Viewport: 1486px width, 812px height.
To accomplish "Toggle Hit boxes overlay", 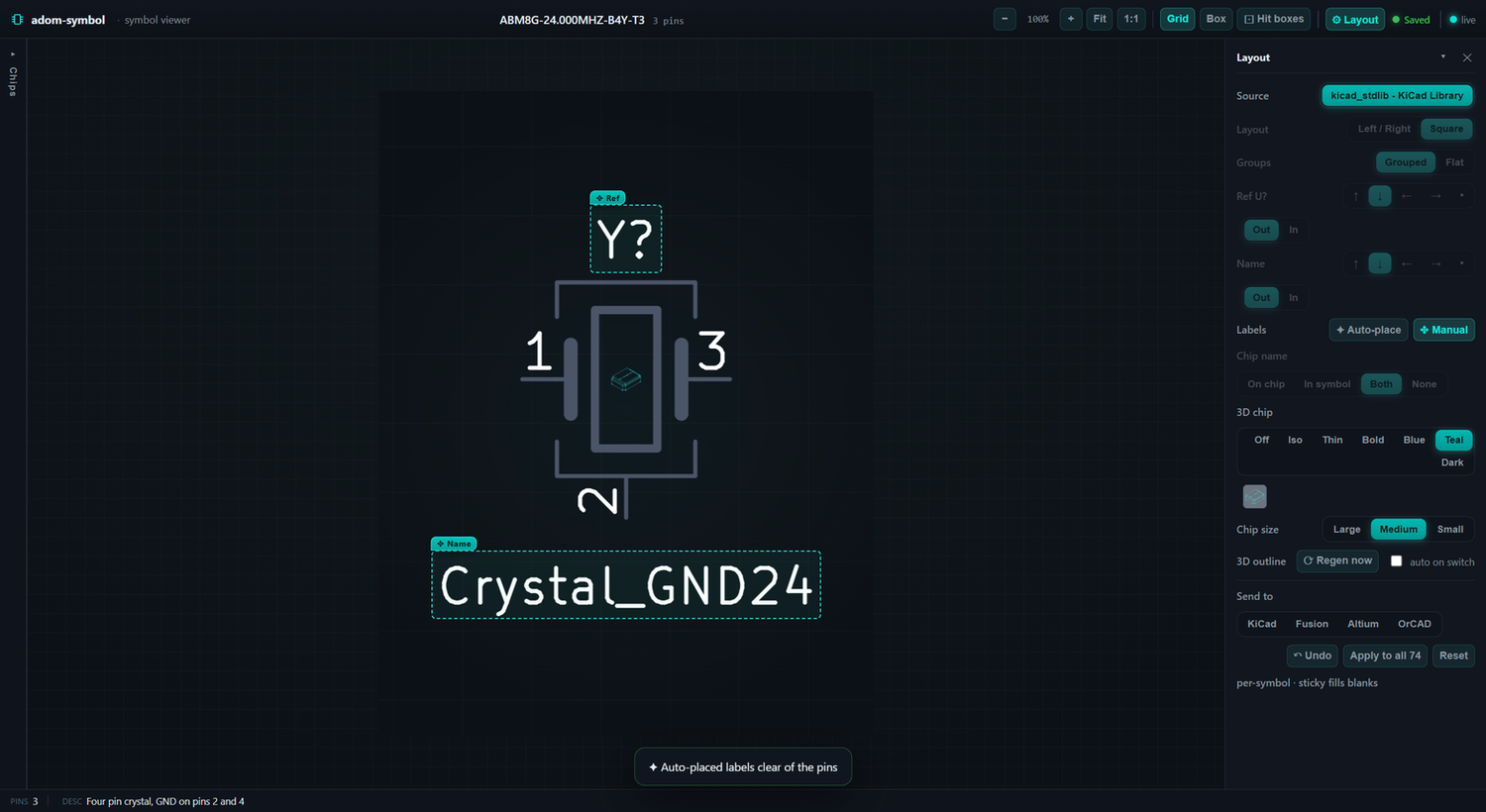I will coord(1274,19).
